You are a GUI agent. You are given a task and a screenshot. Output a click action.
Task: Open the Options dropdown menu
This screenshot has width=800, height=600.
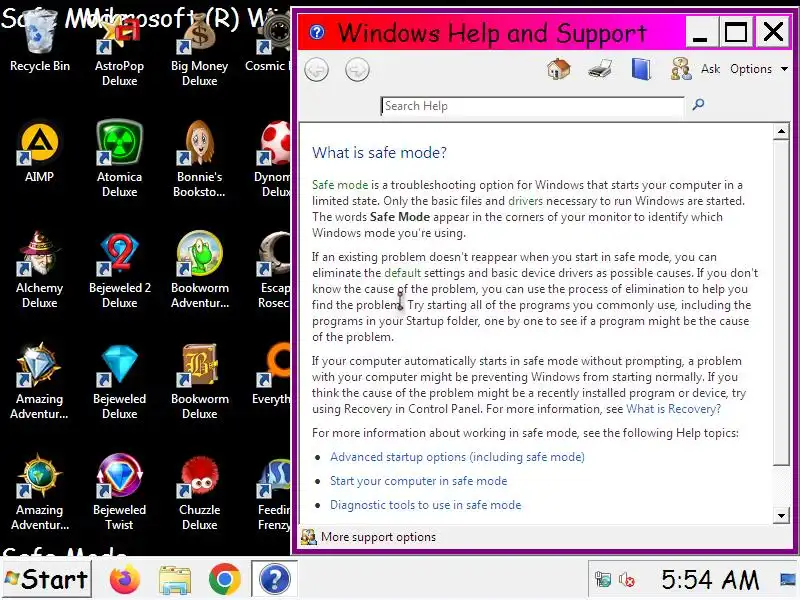pos(759,69)
